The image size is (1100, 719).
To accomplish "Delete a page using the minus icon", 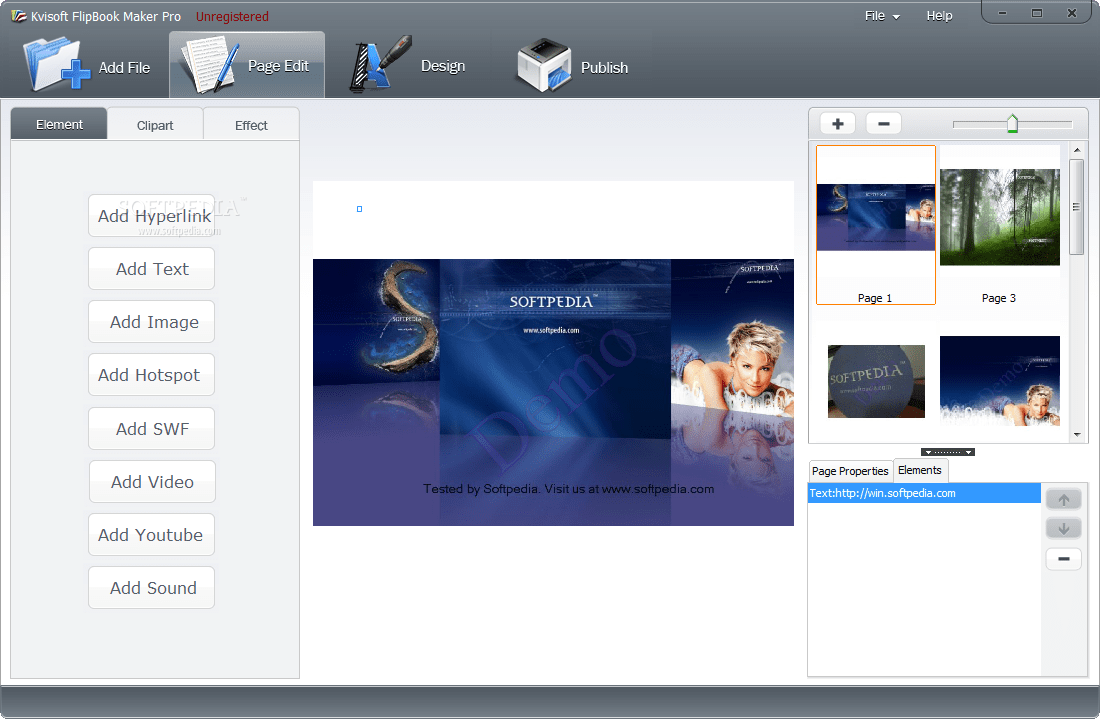I will tap(882, 122).
